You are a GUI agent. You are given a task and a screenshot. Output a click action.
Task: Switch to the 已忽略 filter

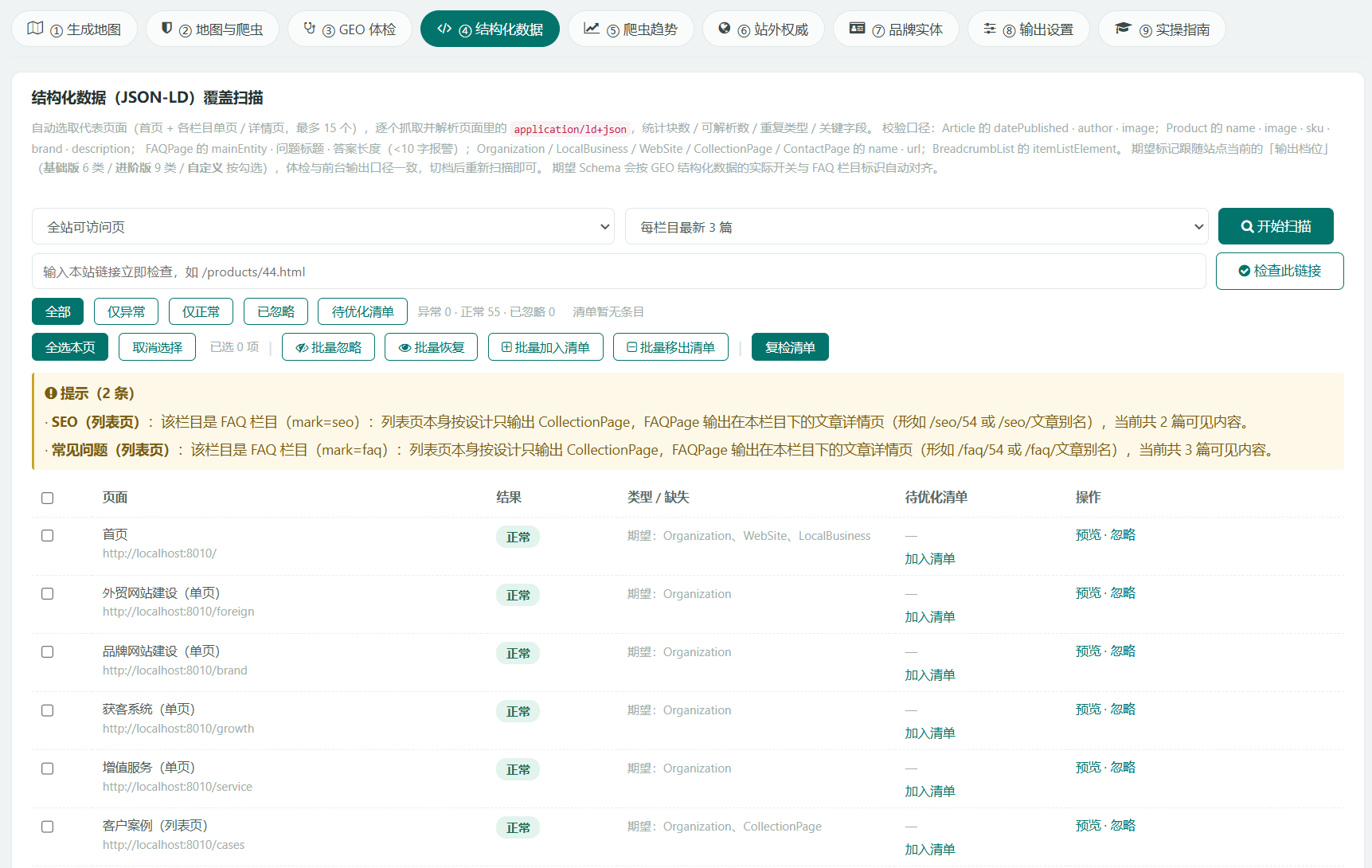276,311
